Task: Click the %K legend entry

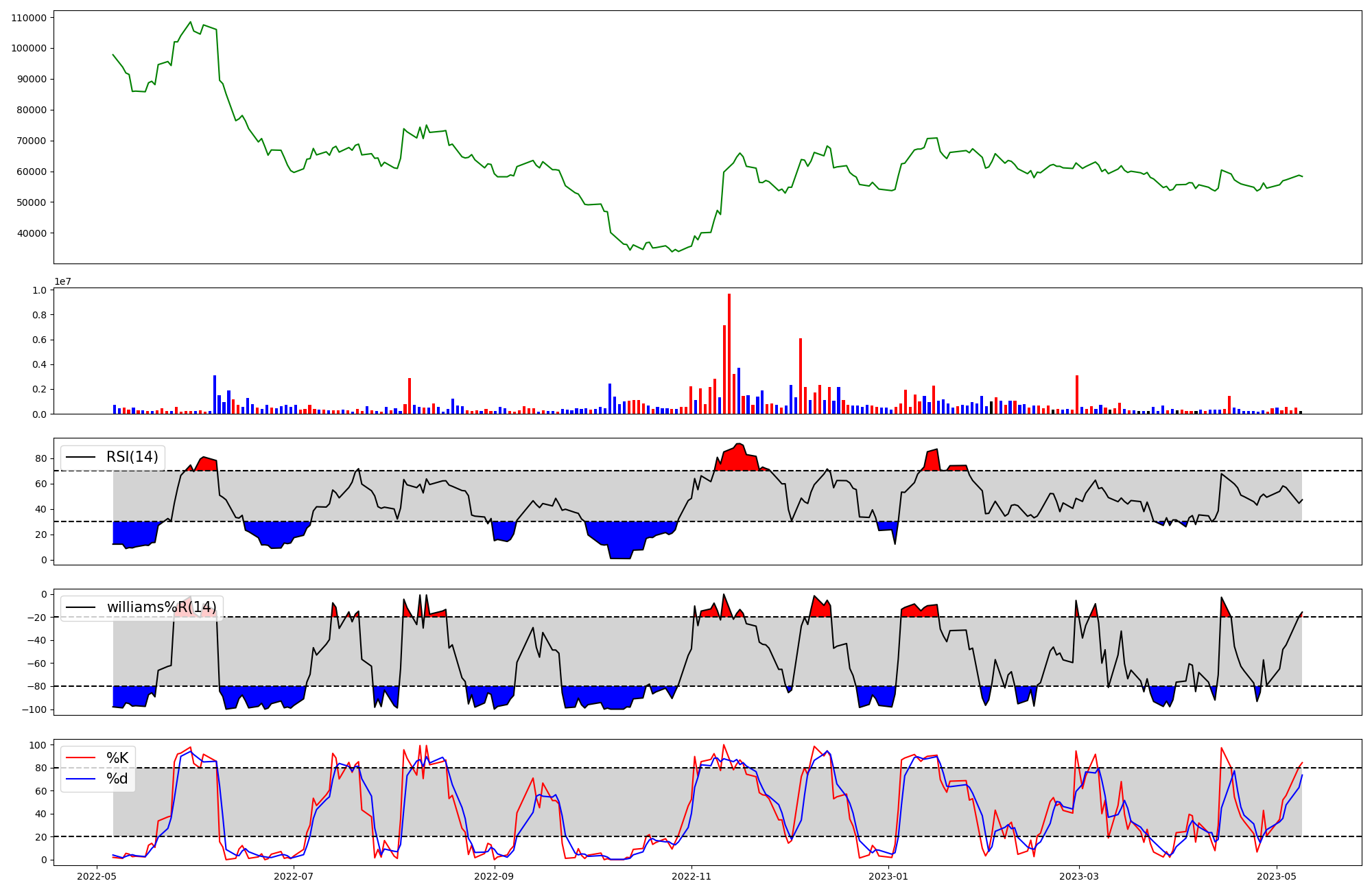Action: [x=117, y=758]
